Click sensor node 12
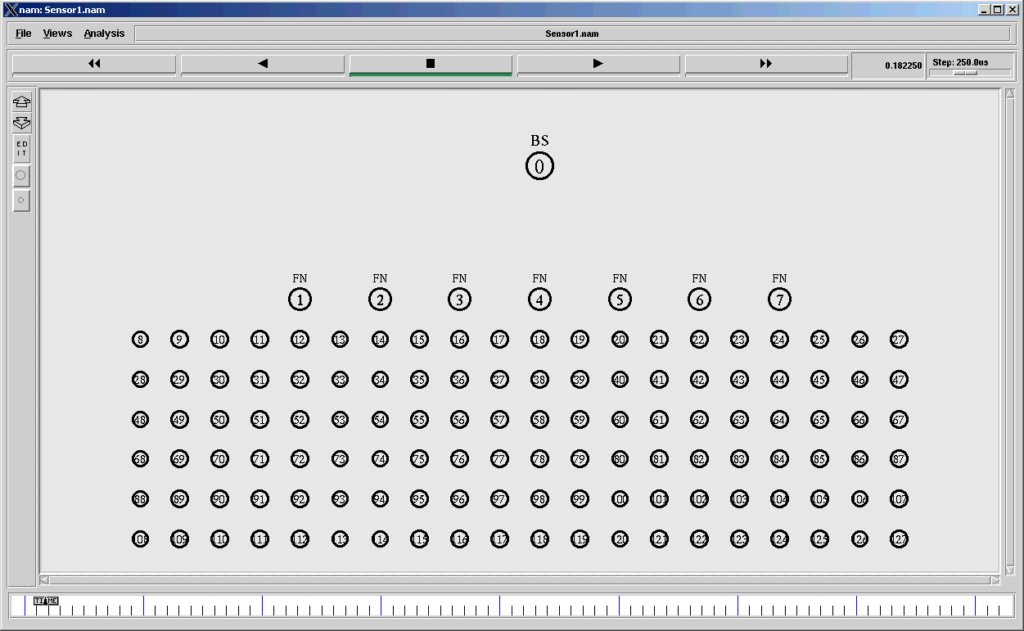 300,340
